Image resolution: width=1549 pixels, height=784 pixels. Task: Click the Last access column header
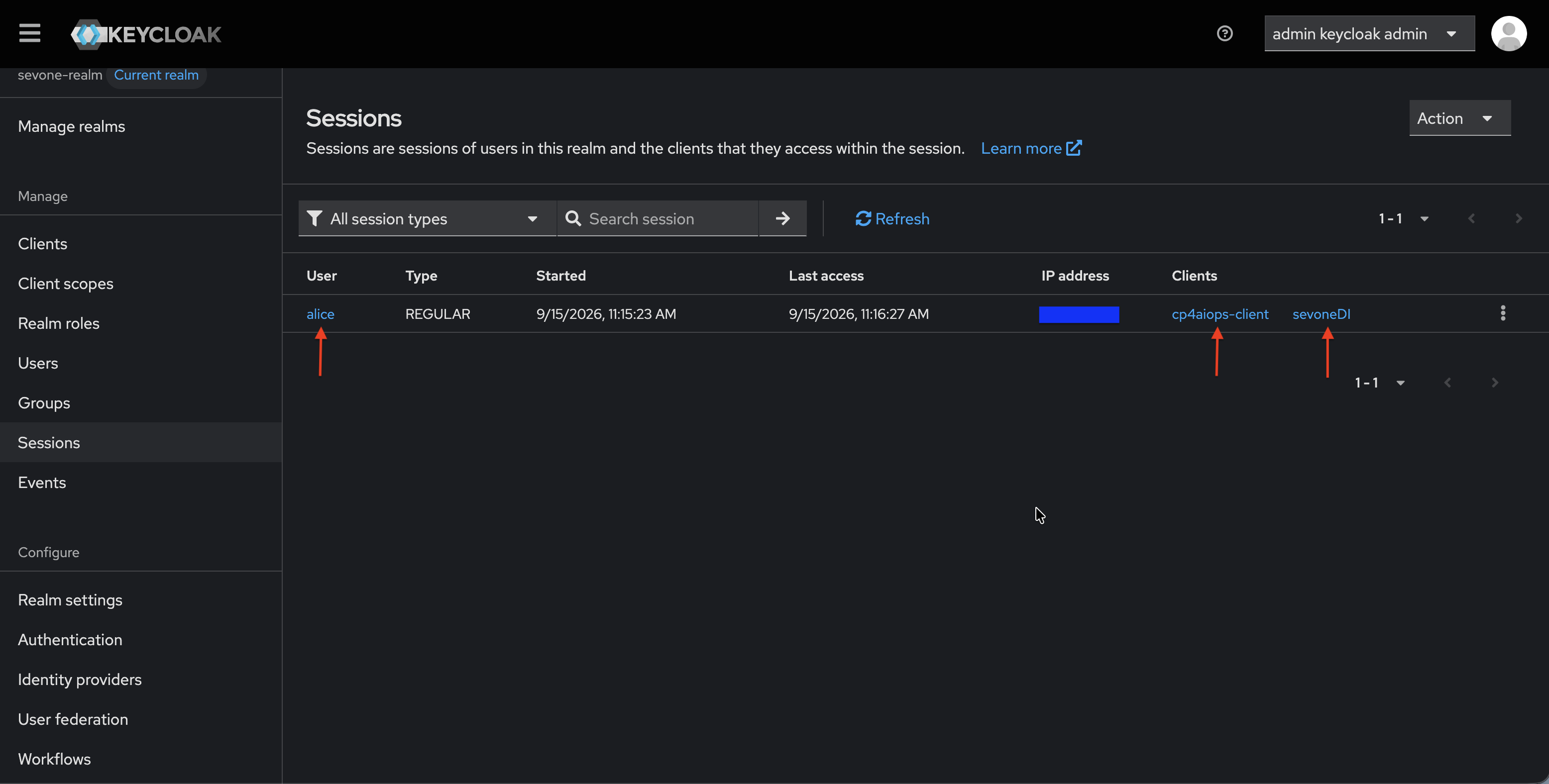pyautogui.click(x=826, y=276)
